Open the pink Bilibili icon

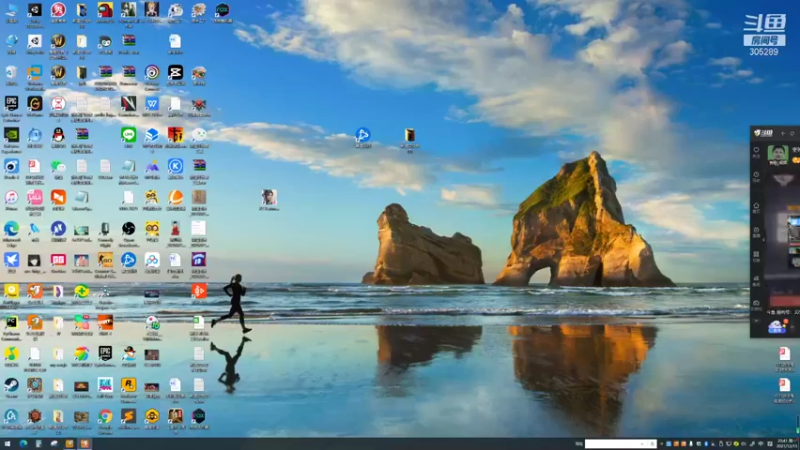(x=35, y=197)
